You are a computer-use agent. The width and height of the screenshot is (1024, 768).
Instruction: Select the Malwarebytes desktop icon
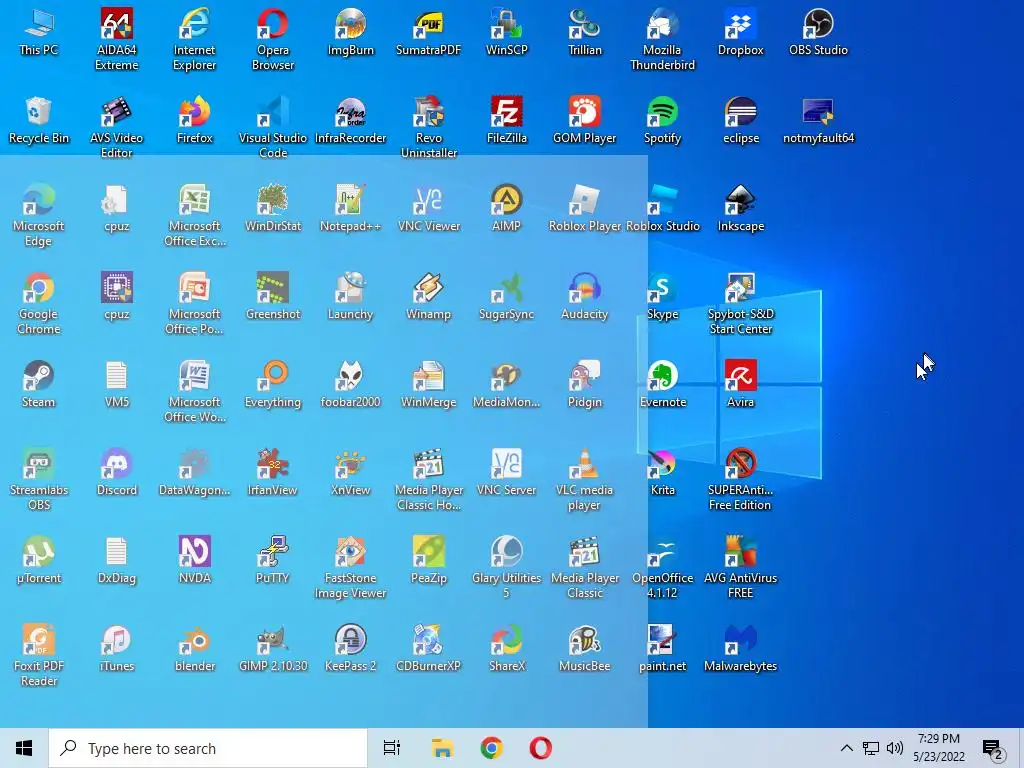click(741, 650)
